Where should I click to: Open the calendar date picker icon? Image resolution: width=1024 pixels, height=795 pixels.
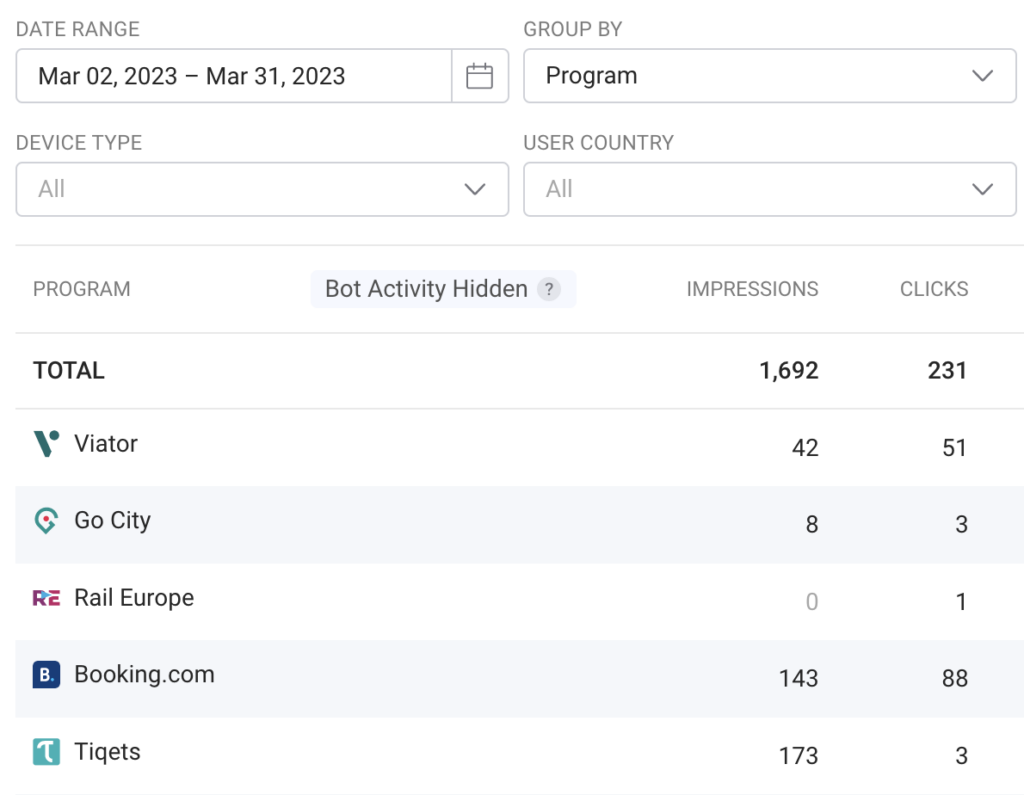click(x=479, y=76)
